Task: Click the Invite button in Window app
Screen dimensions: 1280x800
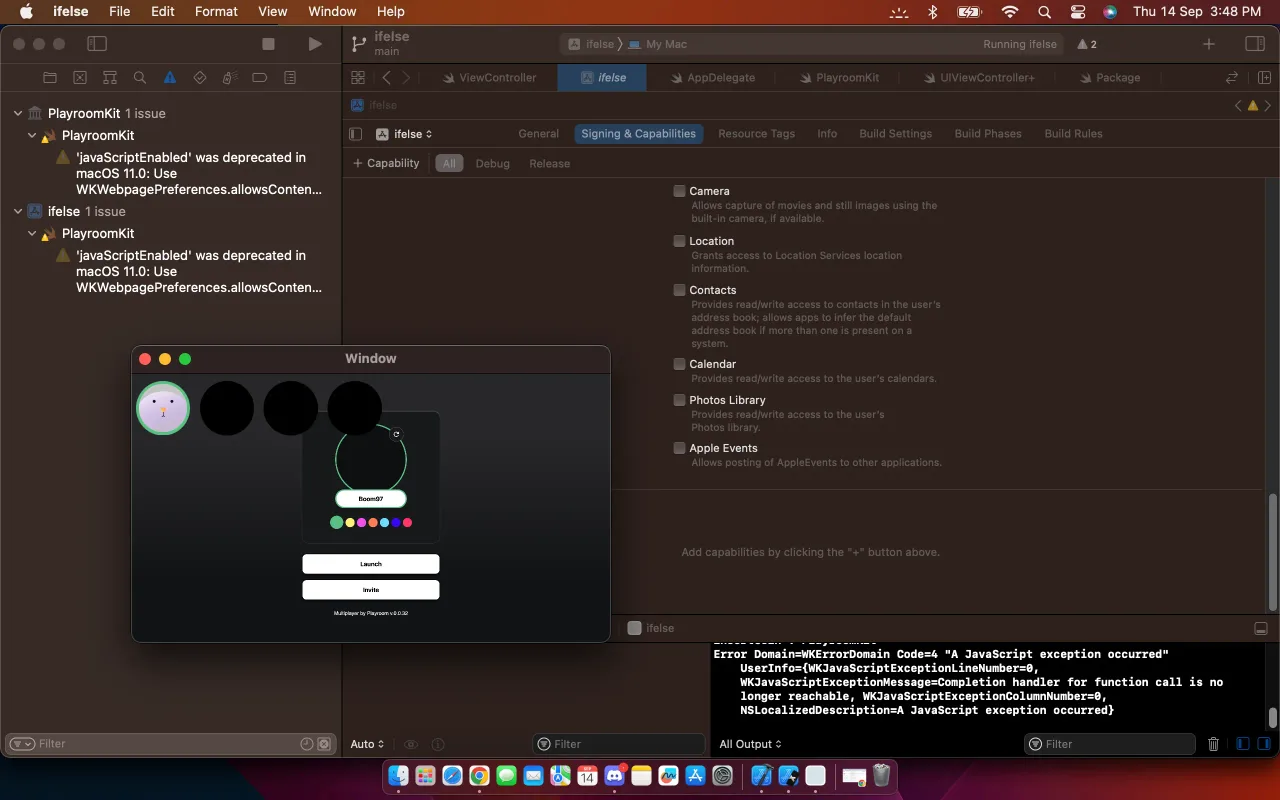Action: pyautogui.click(x=371, y=590)
